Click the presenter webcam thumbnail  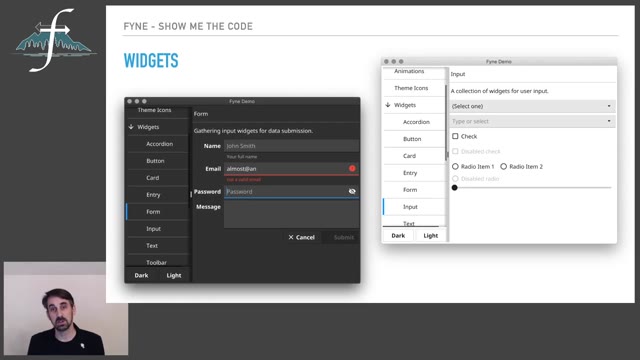click(x=66, y=309)
